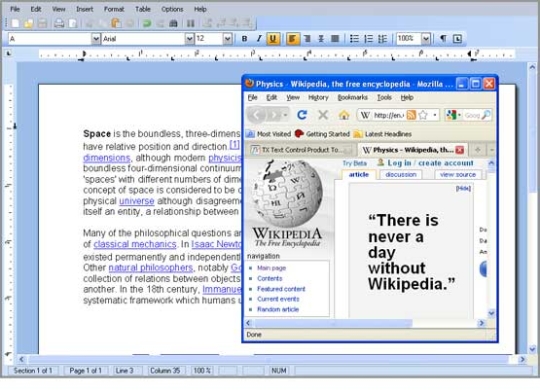
Task: Toggle bulleted list
Action: pyautogui.click(x=354, y=39)
